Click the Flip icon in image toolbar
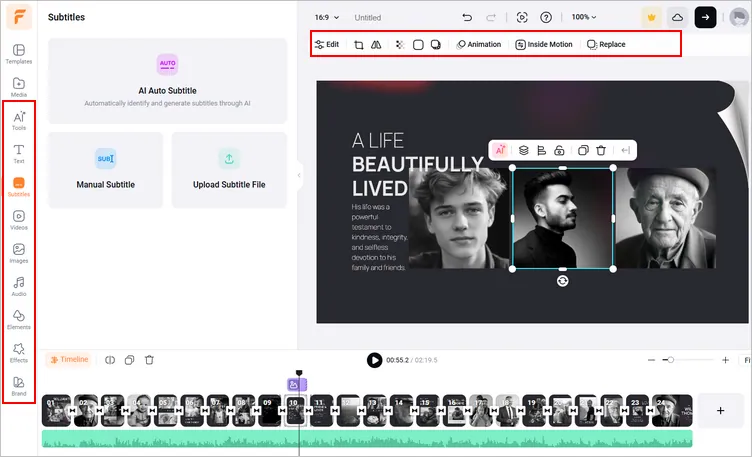Viewport: 752px width, 457px height. (x=376, y=45)
